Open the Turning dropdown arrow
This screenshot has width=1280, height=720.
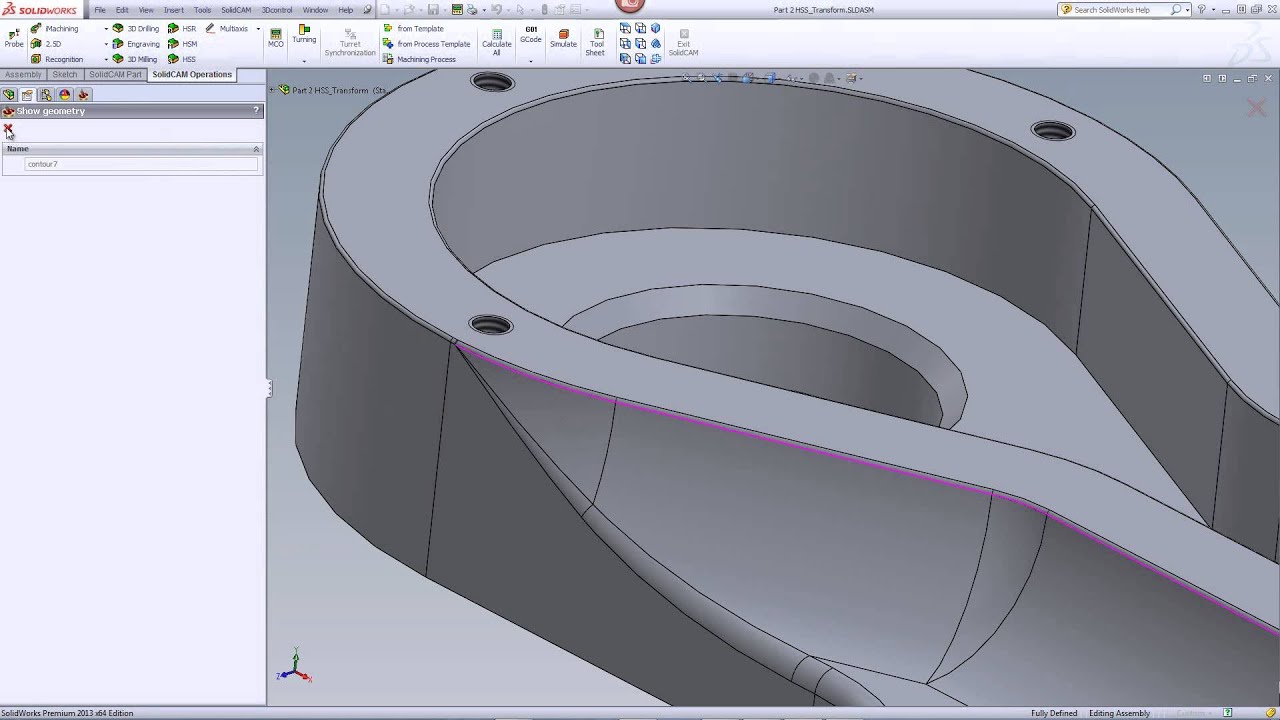pyautogui.click(x=304, y=61)
